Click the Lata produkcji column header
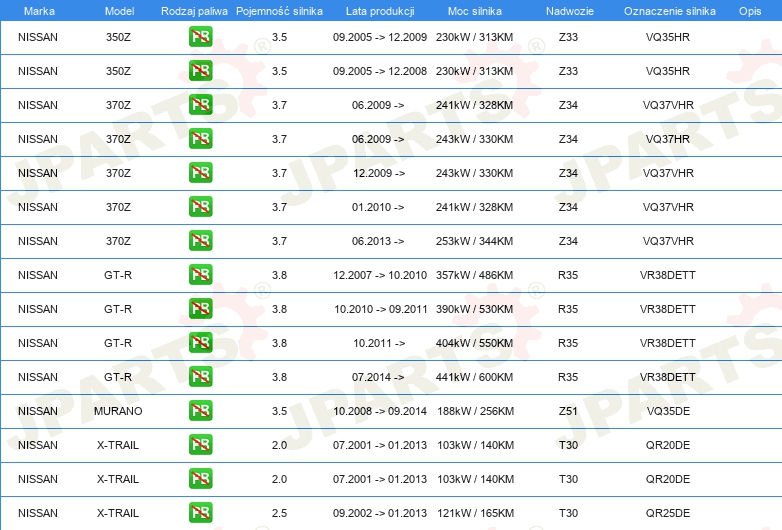This screenshot has height=530, width=782. (380, 11)
